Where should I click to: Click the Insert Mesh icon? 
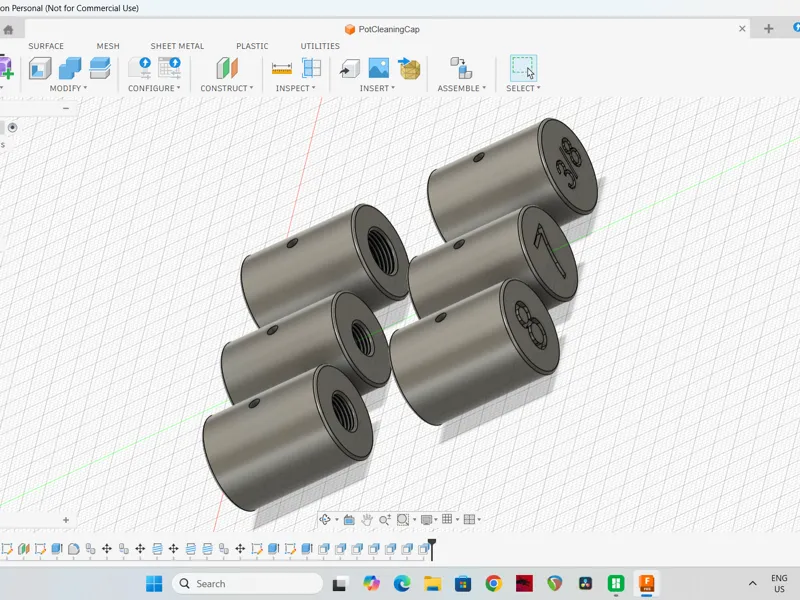(409, 68)
